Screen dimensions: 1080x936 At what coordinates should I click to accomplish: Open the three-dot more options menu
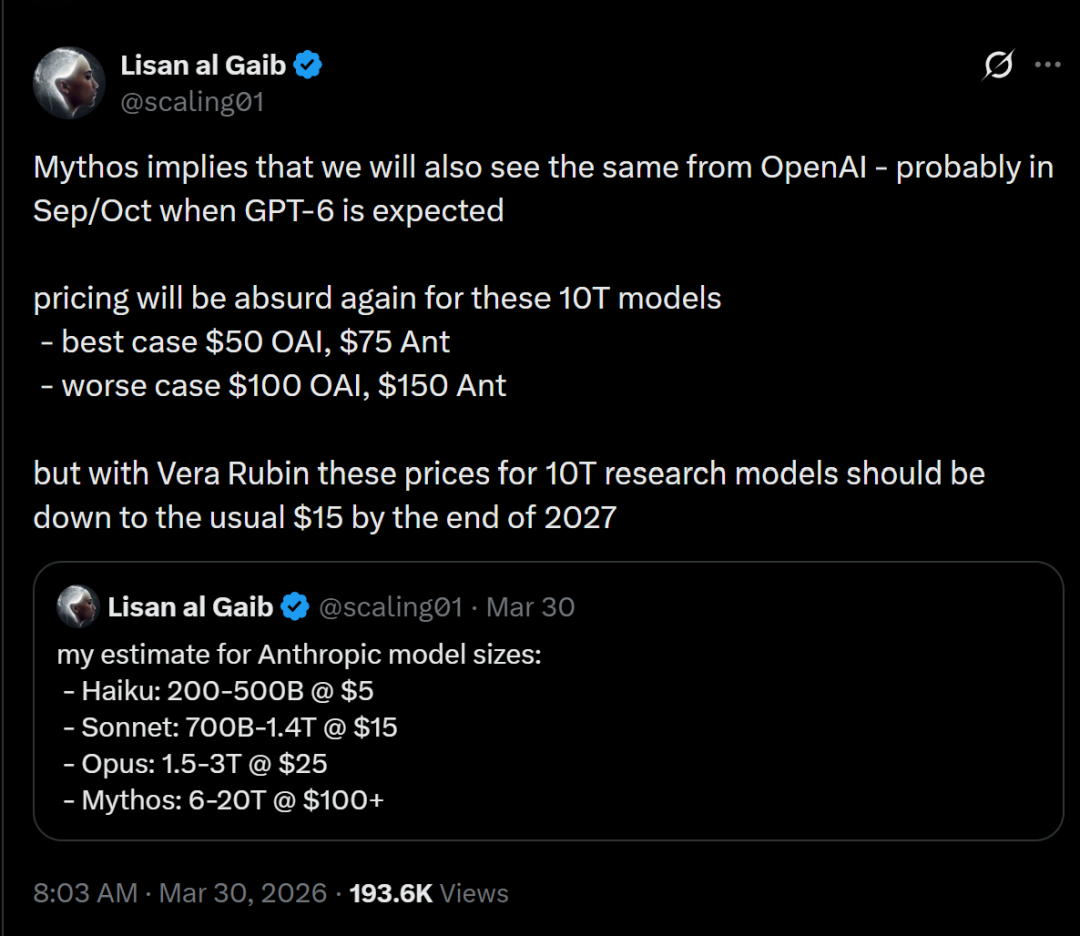[x=1048, y=65]
